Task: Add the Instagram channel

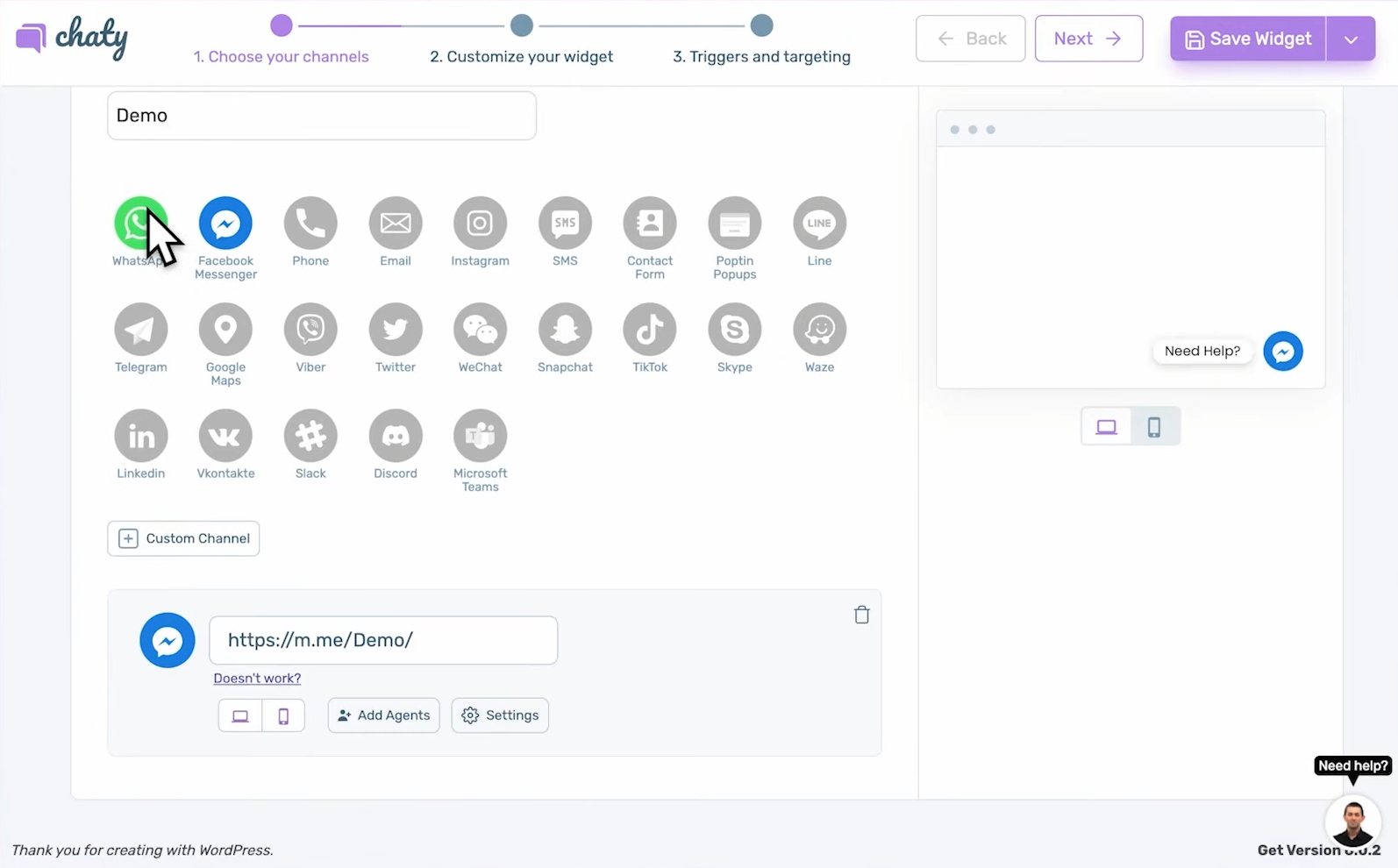Action: tap(480, 224)
